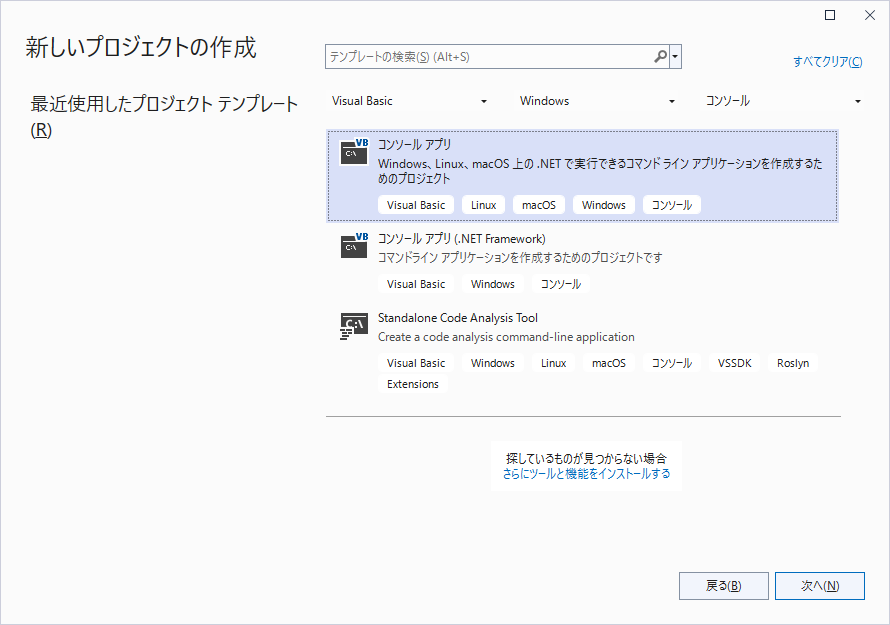The width and height of the screenshot is (890, 625).
Task: Expand the Windows platform filter dropdown
Action: pyautogui.click(x=597, y=101)
